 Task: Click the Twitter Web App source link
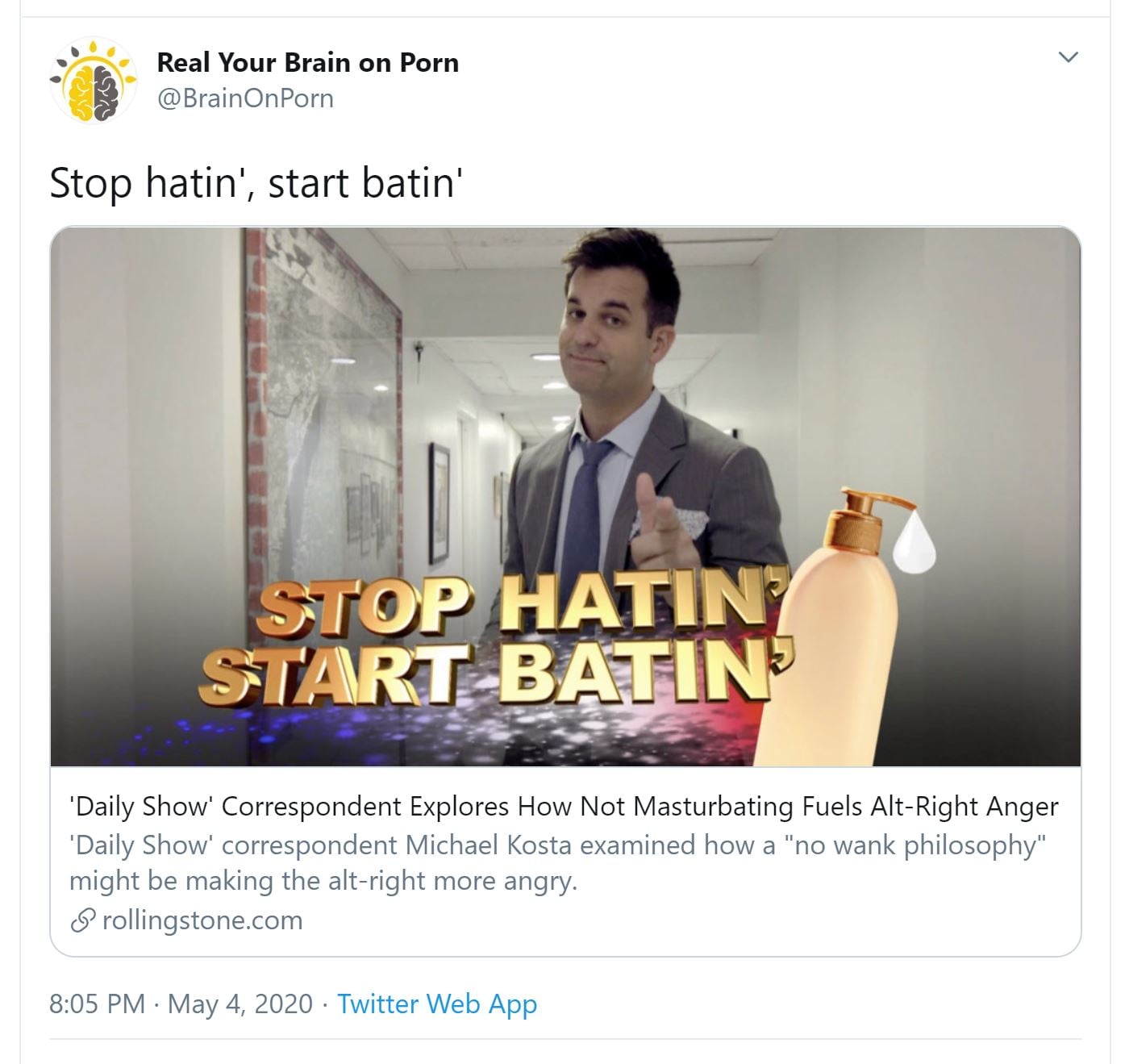pyautogui.click(x=436, y=1003)
